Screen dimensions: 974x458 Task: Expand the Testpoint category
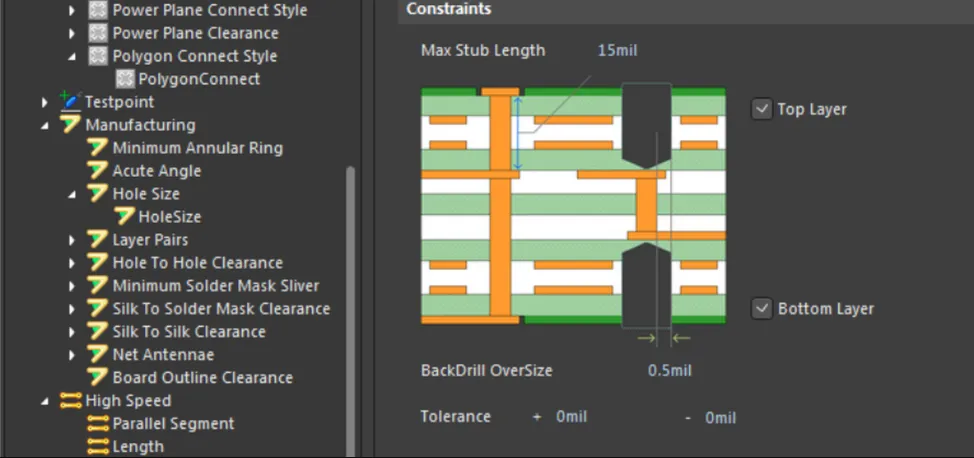point(45,102)
